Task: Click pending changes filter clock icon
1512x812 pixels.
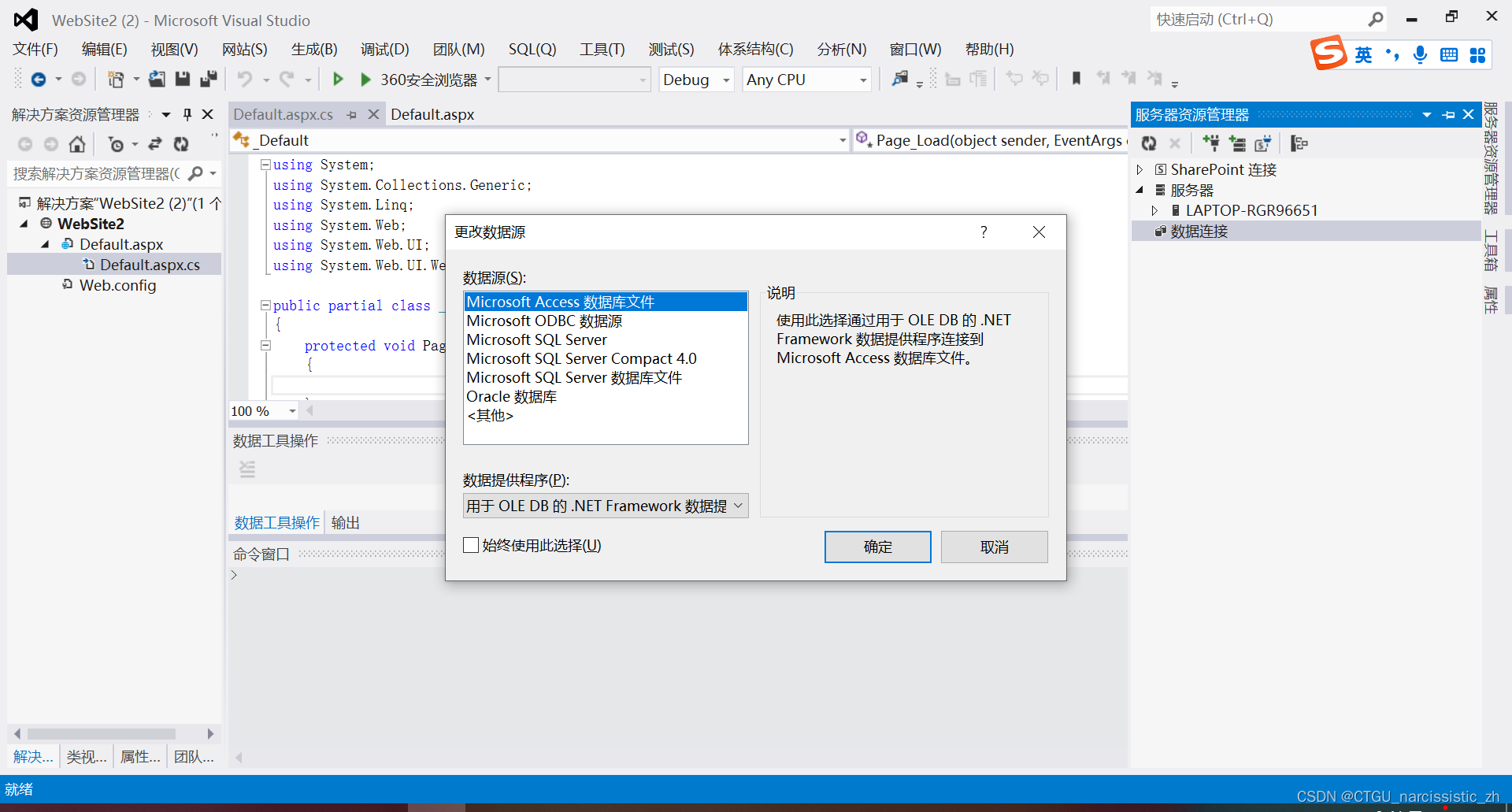Action: [x=117, y=144]
